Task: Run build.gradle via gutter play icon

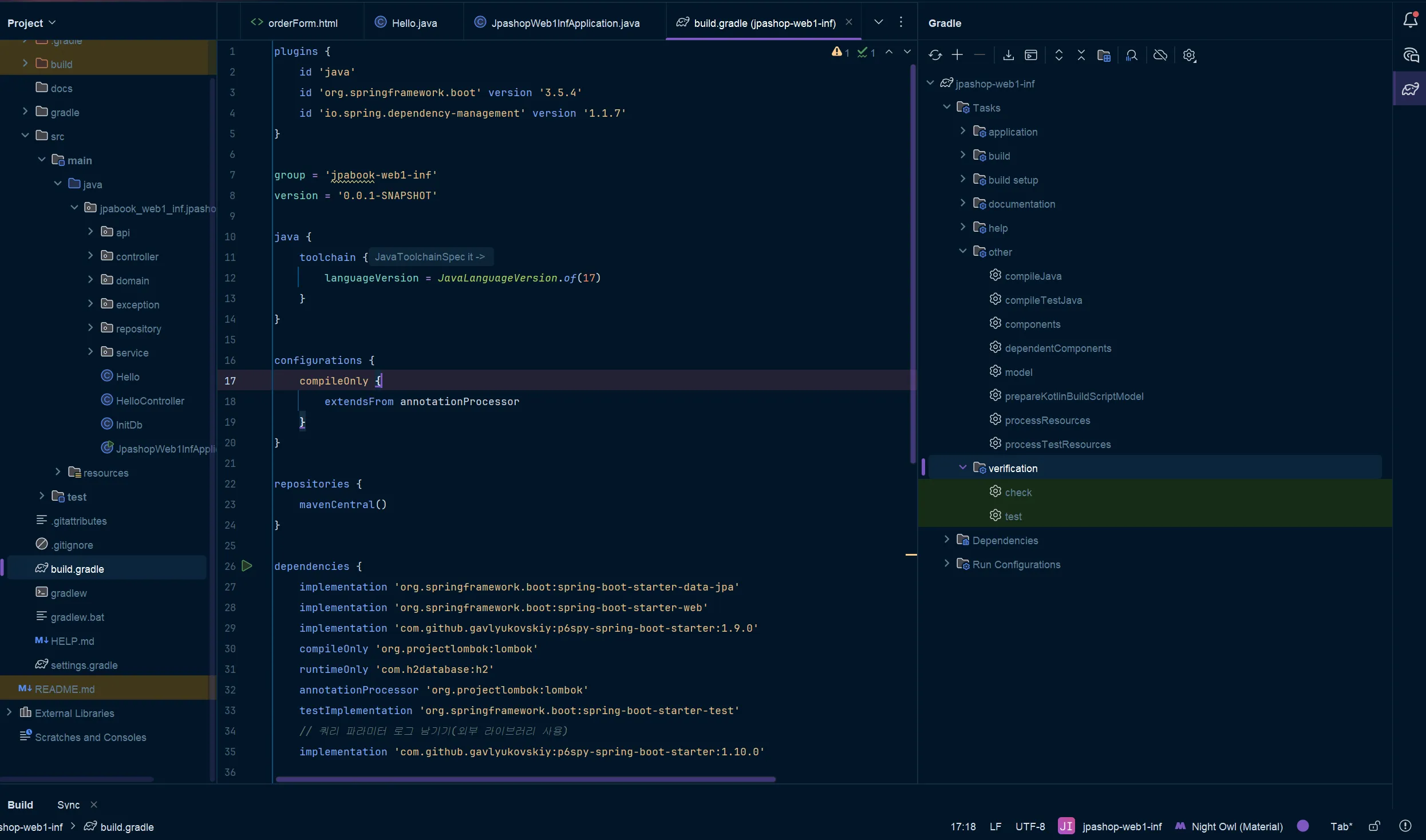Action: (247, 565)
